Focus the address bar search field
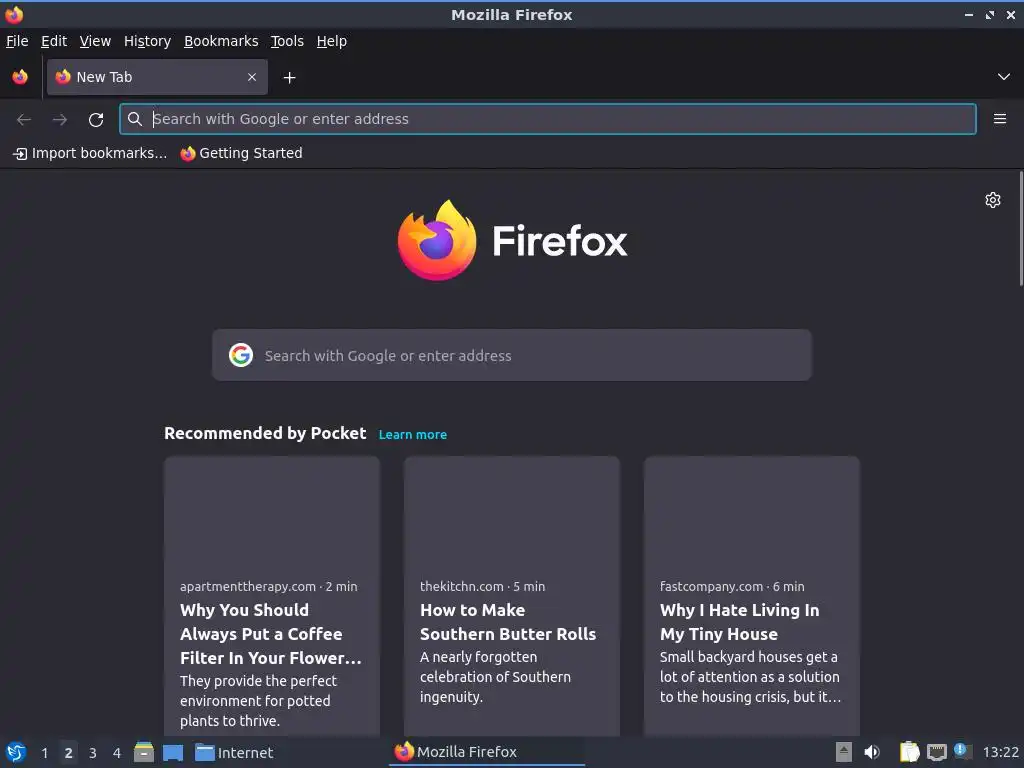The image size is (1024, 768). 548,119
